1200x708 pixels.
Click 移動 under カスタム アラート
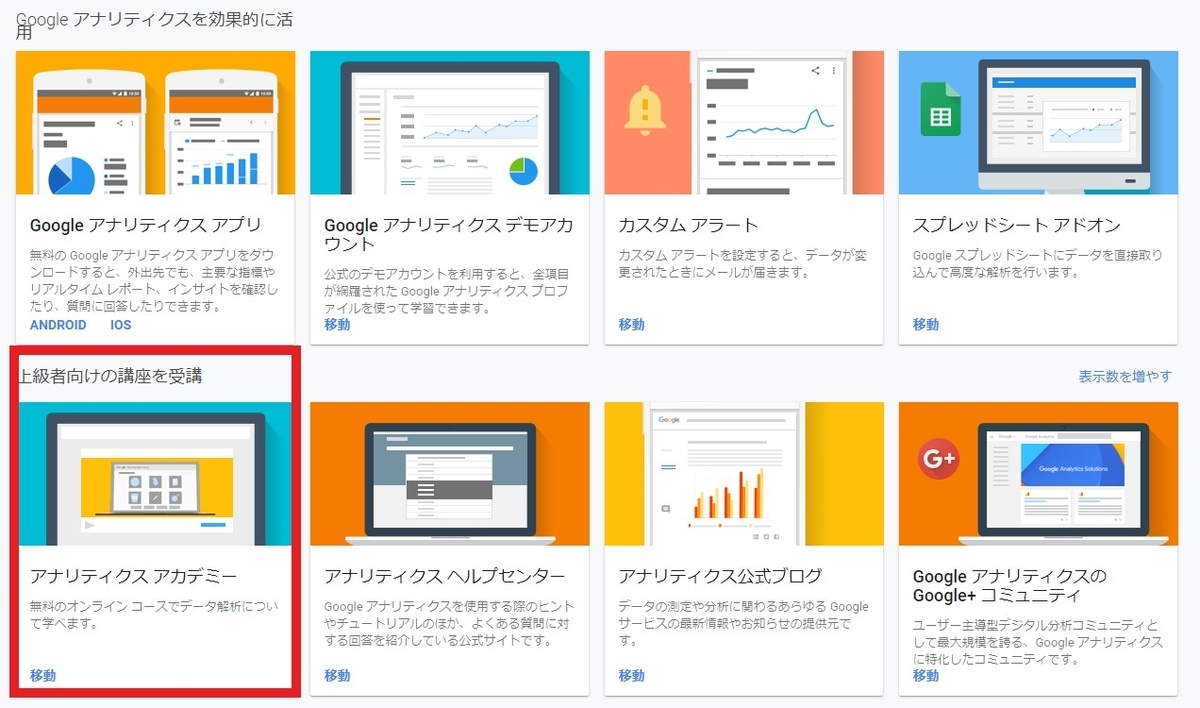click(x=631, y=325)
